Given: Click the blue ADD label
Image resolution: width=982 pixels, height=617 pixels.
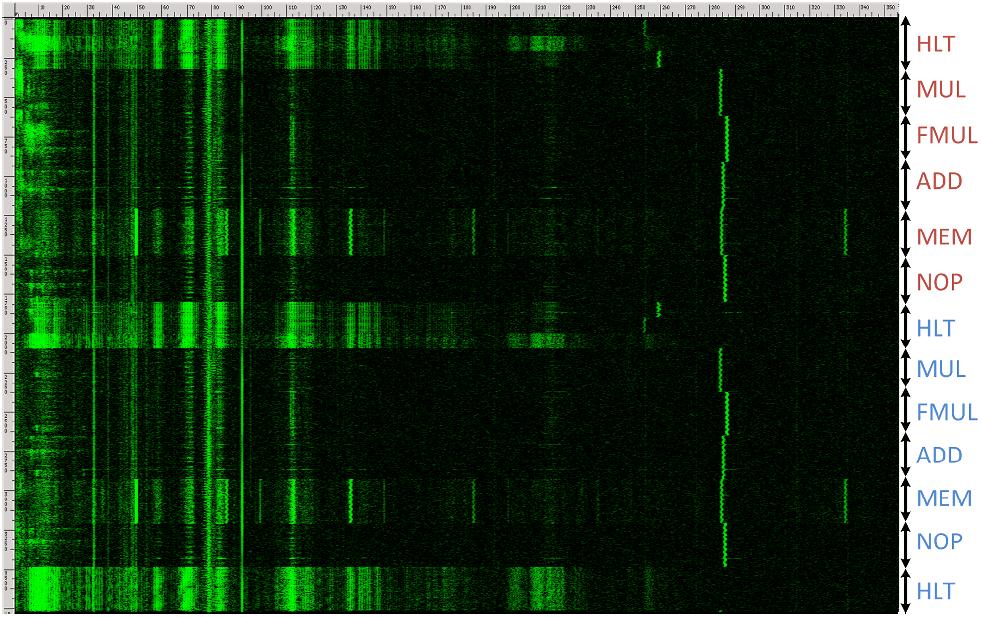Looking at the screenshot, I should [939, 456].
